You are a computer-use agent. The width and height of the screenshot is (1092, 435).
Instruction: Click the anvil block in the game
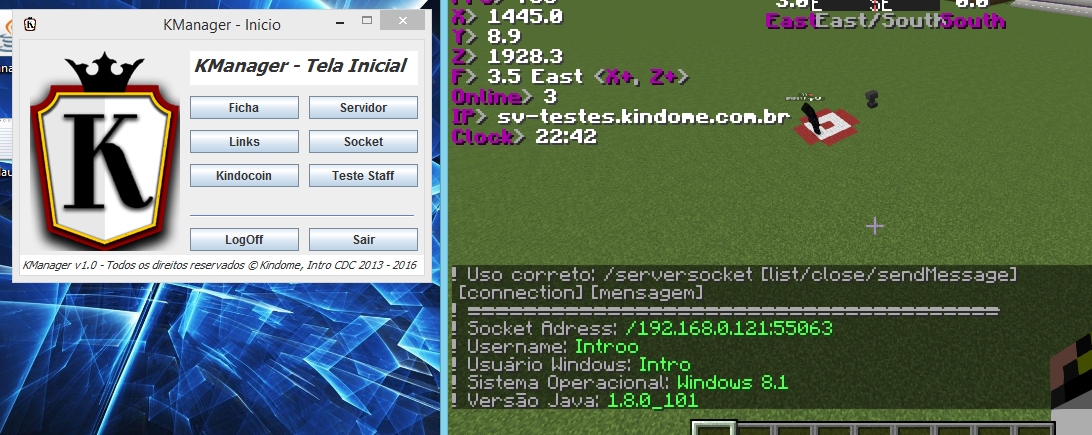click(x=871, y=100)
